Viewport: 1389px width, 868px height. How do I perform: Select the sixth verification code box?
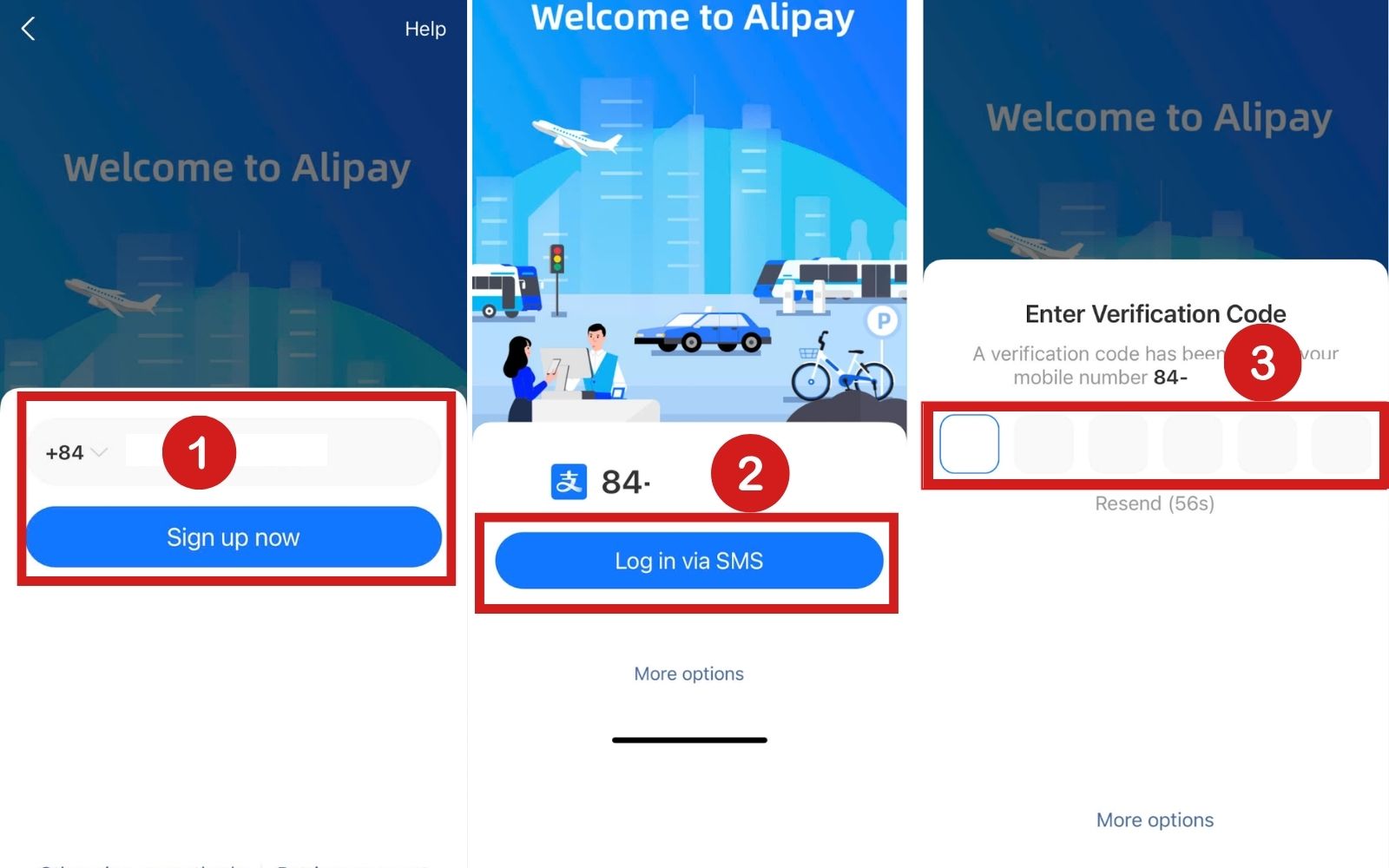1341,444
